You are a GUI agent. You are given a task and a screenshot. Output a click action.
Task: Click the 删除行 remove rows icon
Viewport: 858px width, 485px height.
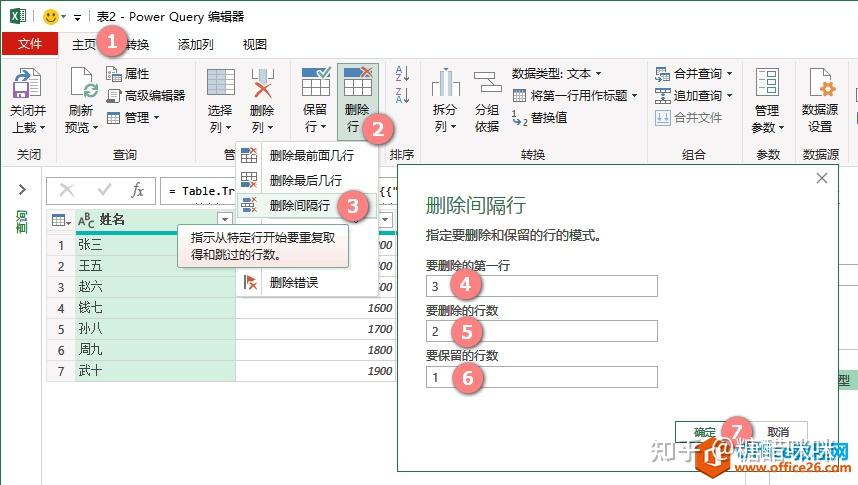pyautogui.click(x=358, y=82)
